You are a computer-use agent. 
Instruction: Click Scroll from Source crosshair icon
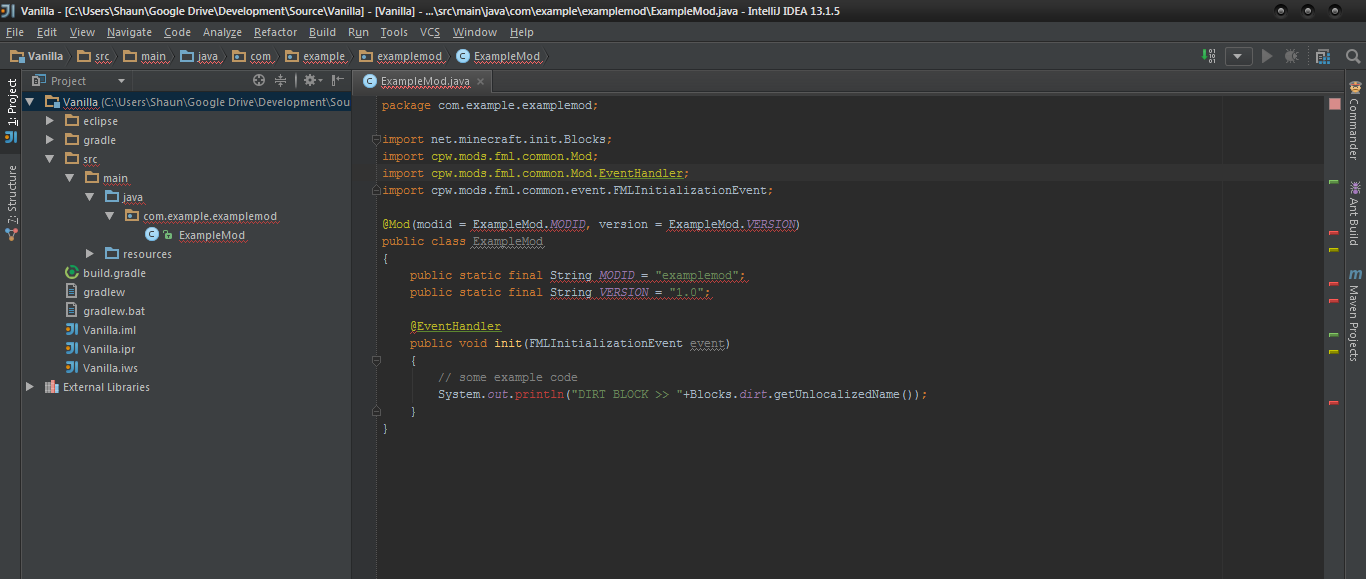pos(259,80)
